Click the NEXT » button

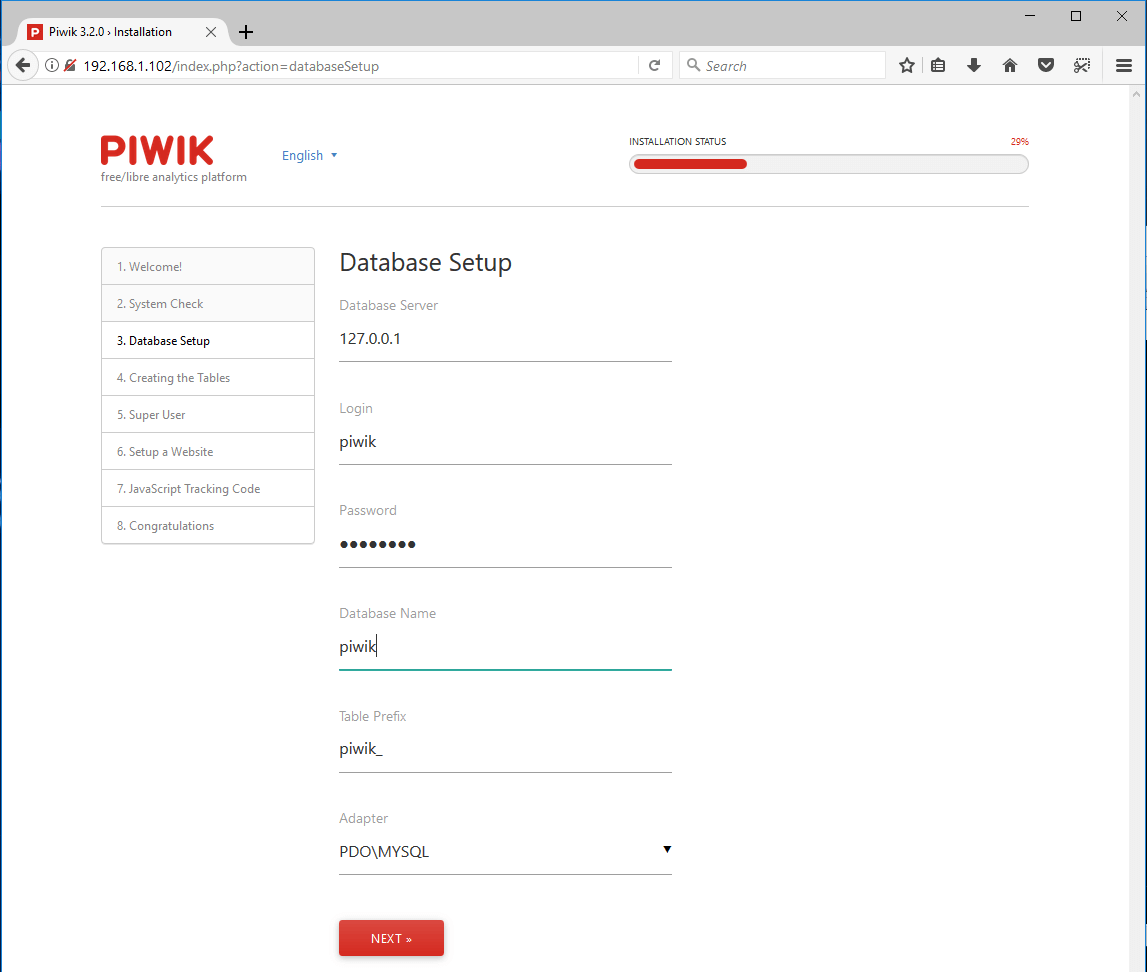[391, 938]
